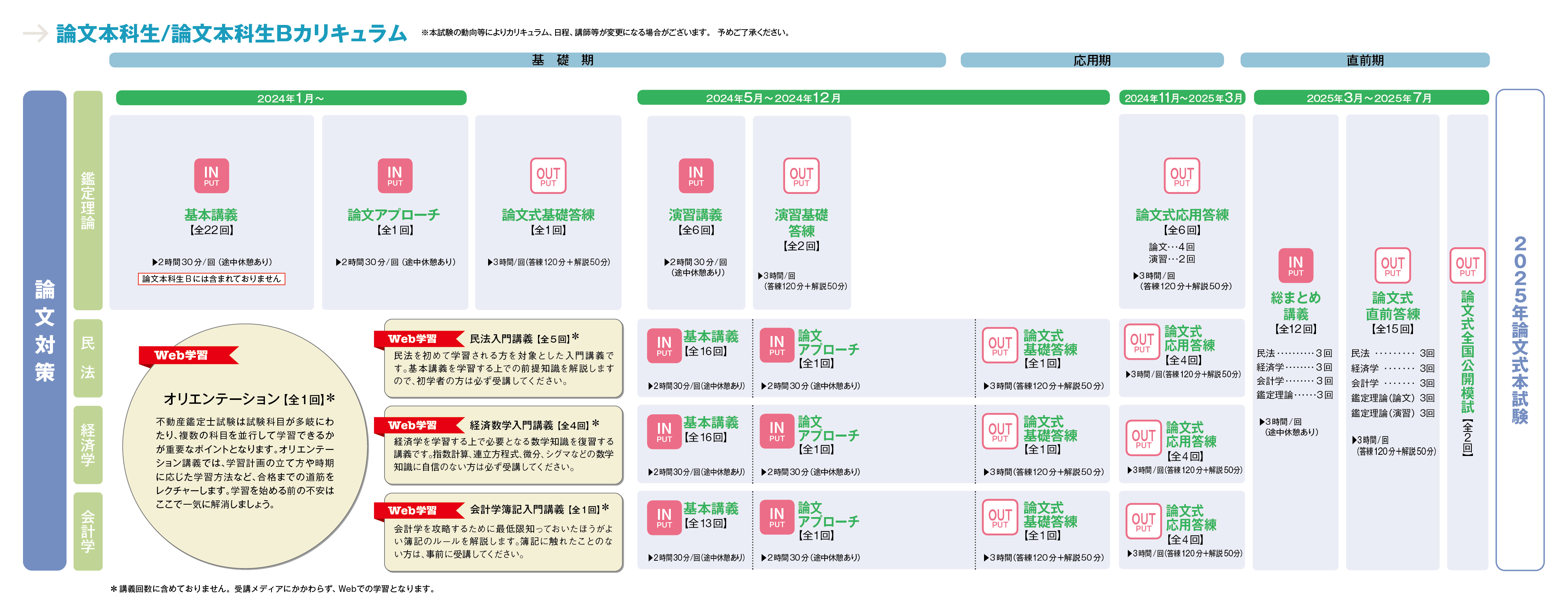
Task: Click the 経済学 subject label on left
Action: (88, 445)
